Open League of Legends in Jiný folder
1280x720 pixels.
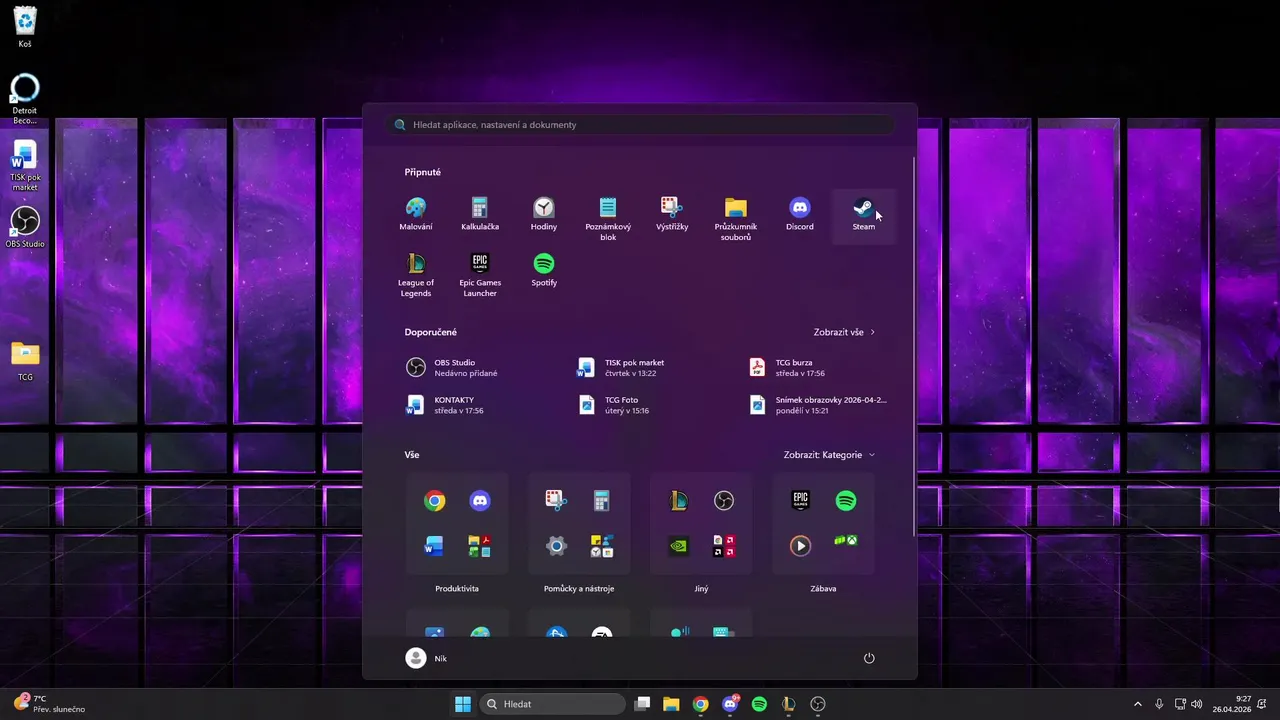[678, 501]
